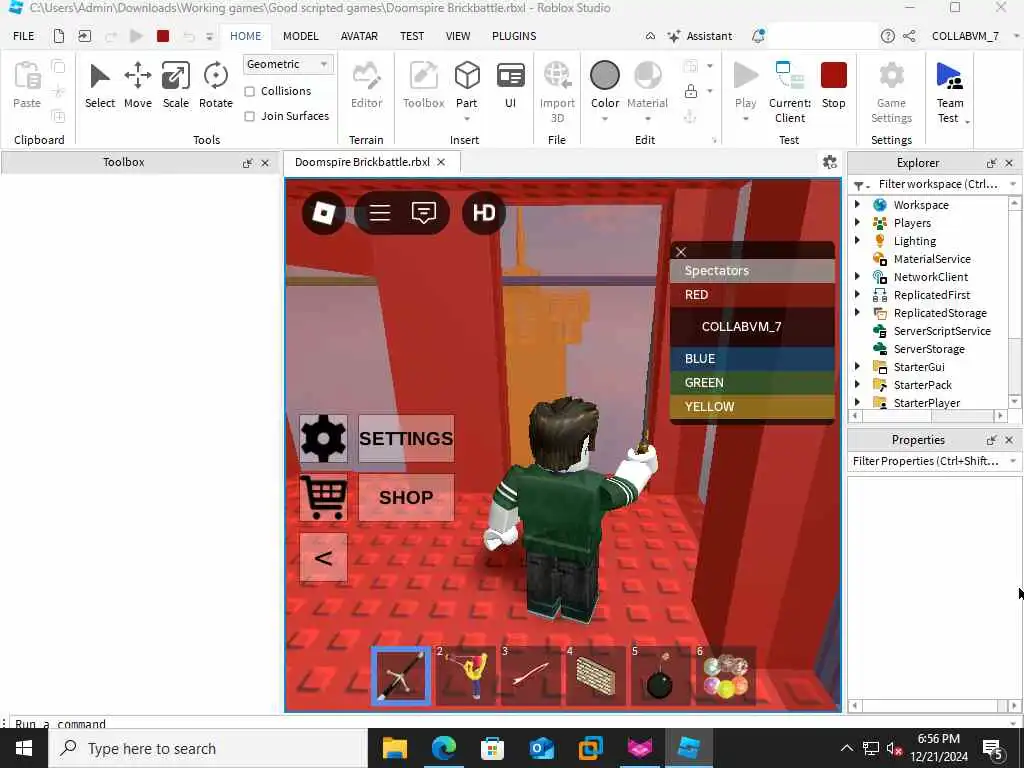Open the FILE menu
1024x768 pixels.
pos(24,36)
